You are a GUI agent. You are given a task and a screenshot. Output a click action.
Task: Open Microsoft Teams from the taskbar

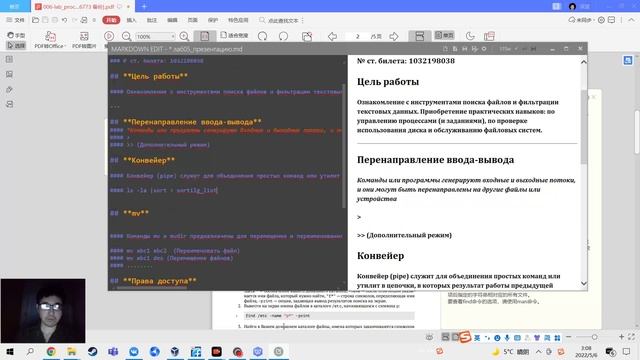(113, 351)
